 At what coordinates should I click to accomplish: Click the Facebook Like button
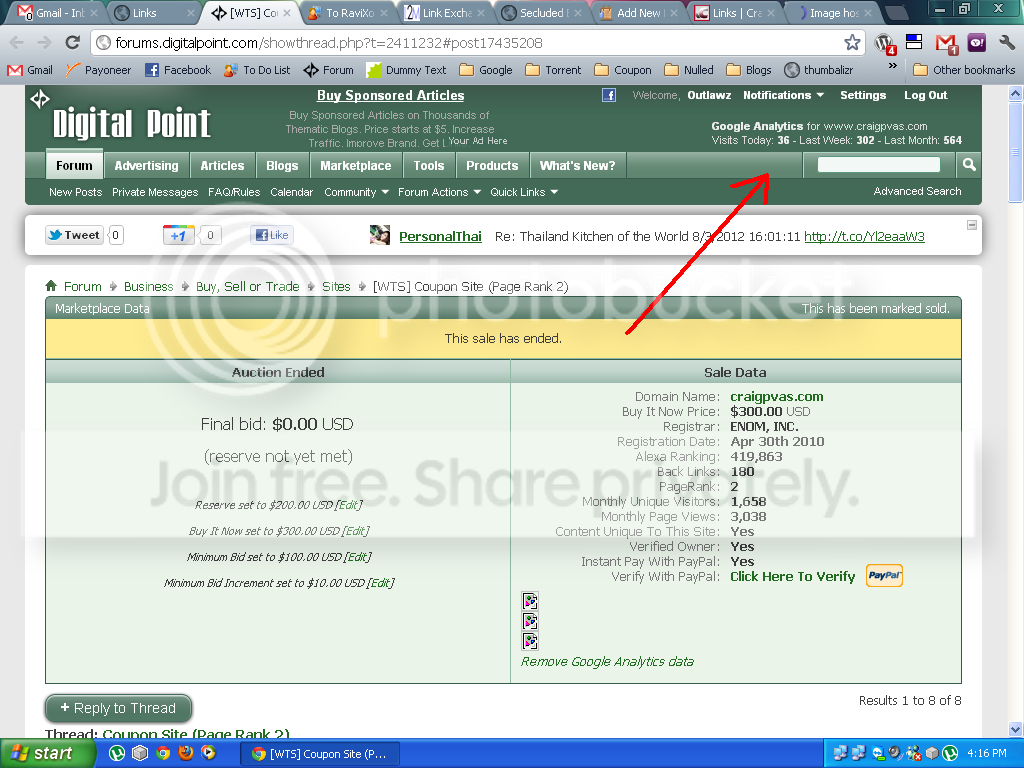[272, 235]
